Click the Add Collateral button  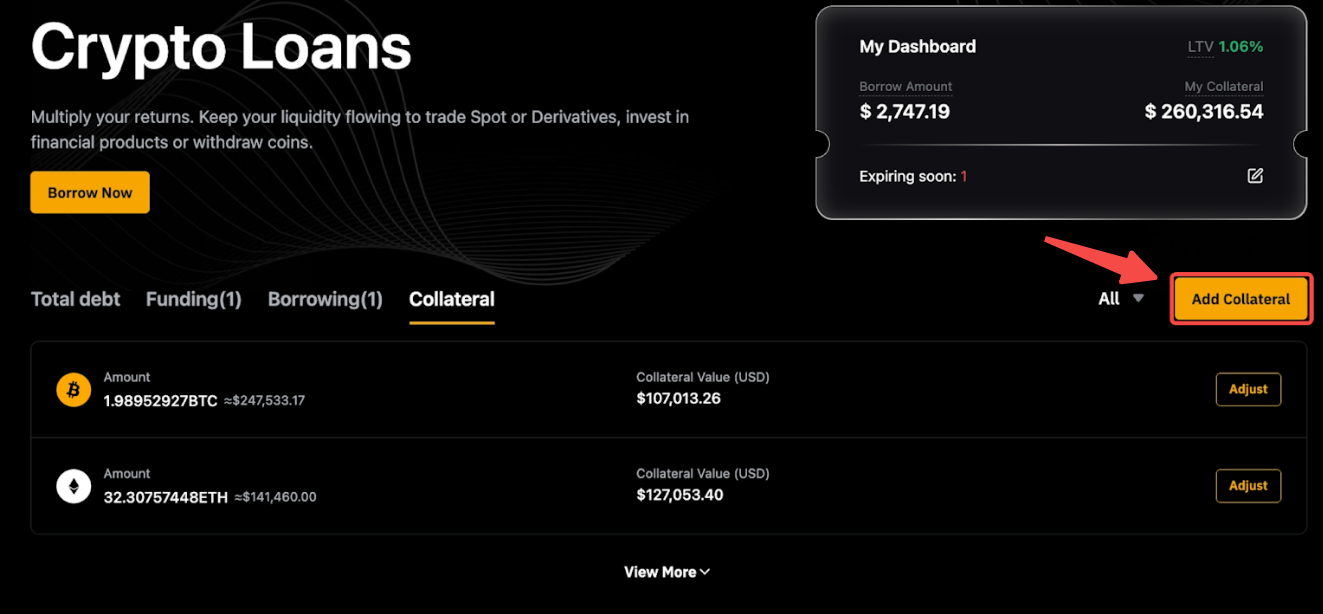point(1240,299)
